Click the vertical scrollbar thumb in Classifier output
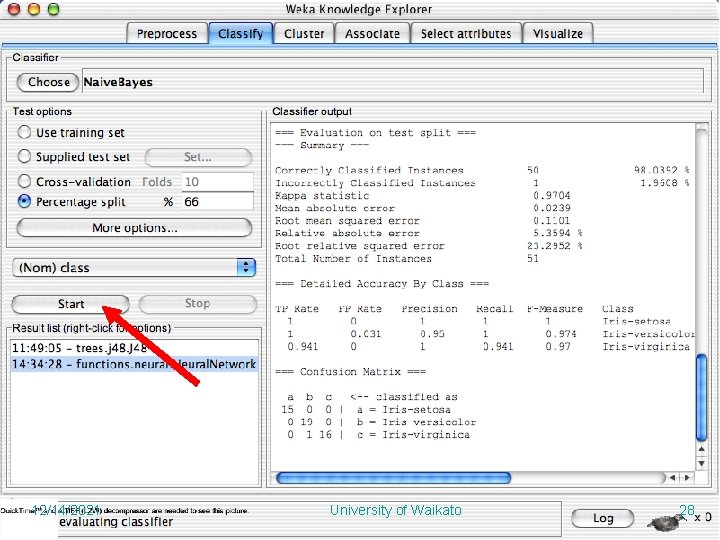The height and width of the screenshot is (540, 720). [701, 397]
